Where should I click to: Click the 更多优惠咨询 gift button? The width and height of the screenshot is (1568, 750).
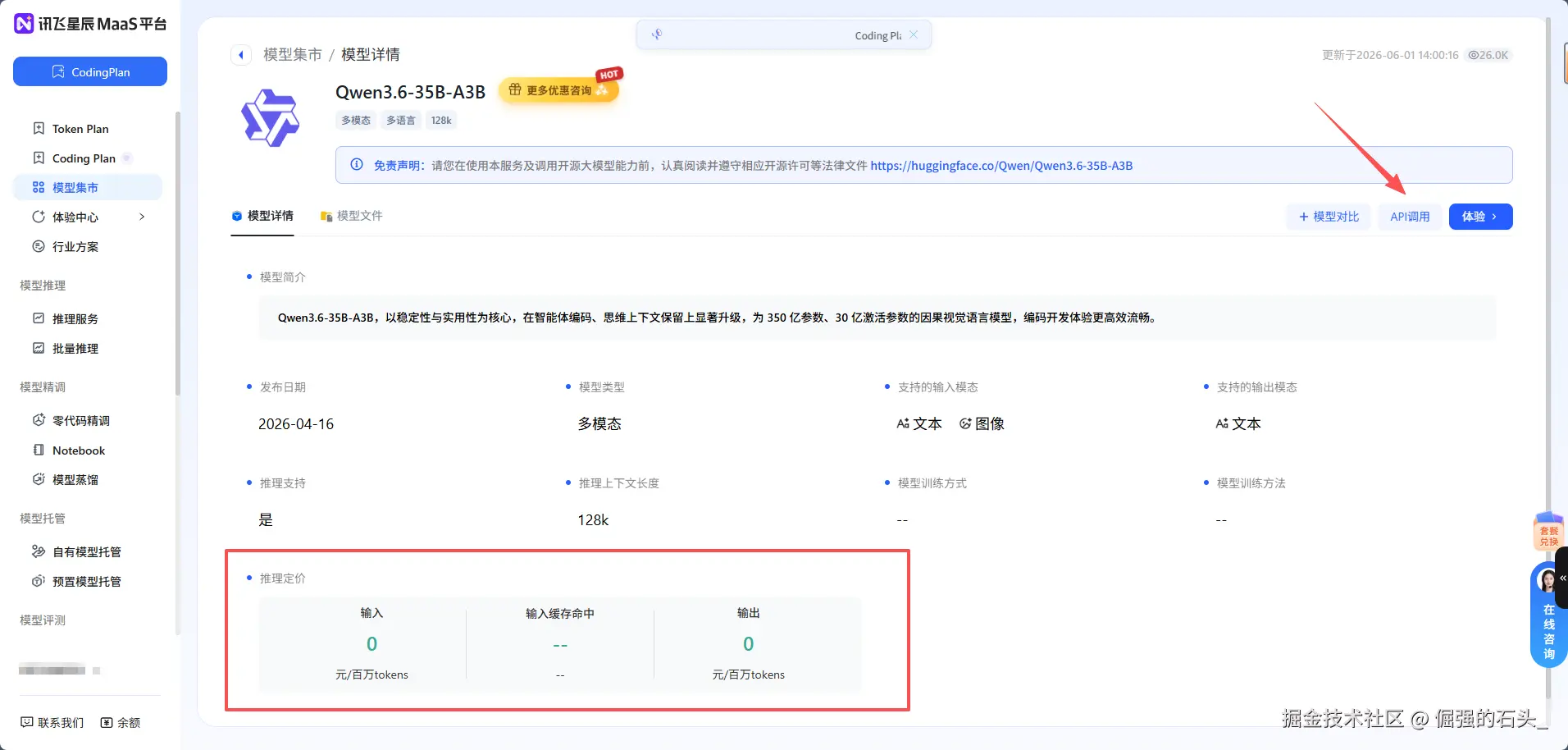click(x=558, y=90)
